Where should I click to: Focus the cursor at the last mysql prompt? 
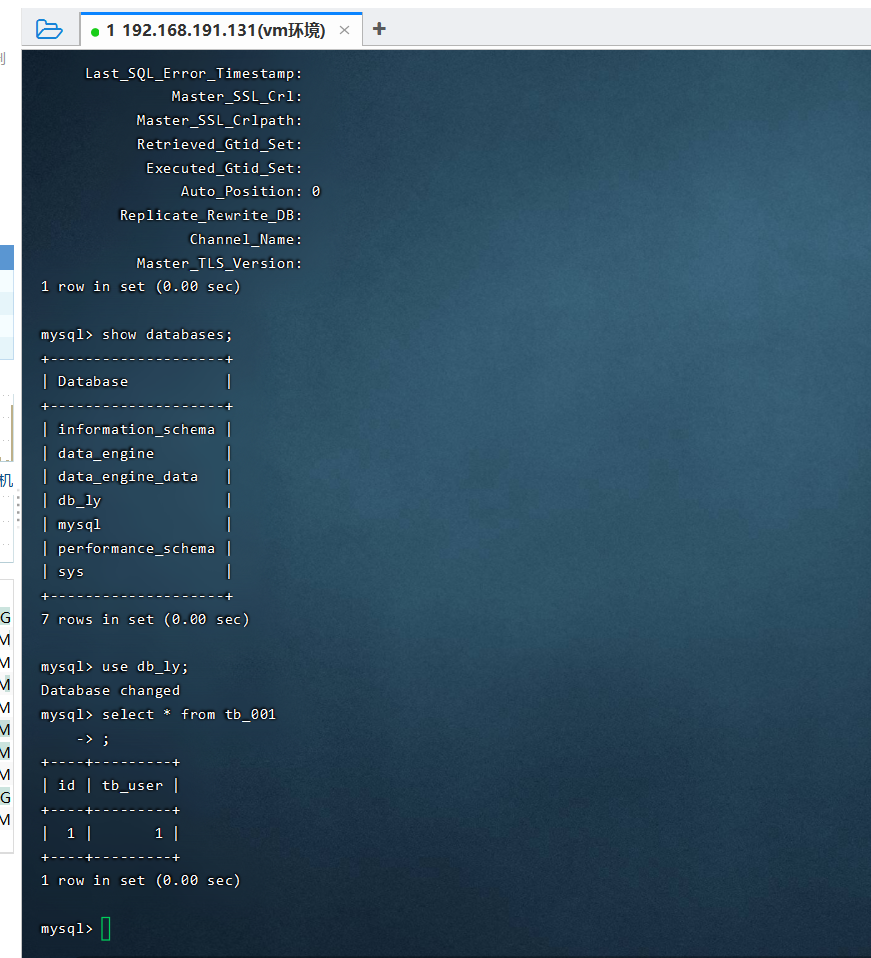click(106, 929)
